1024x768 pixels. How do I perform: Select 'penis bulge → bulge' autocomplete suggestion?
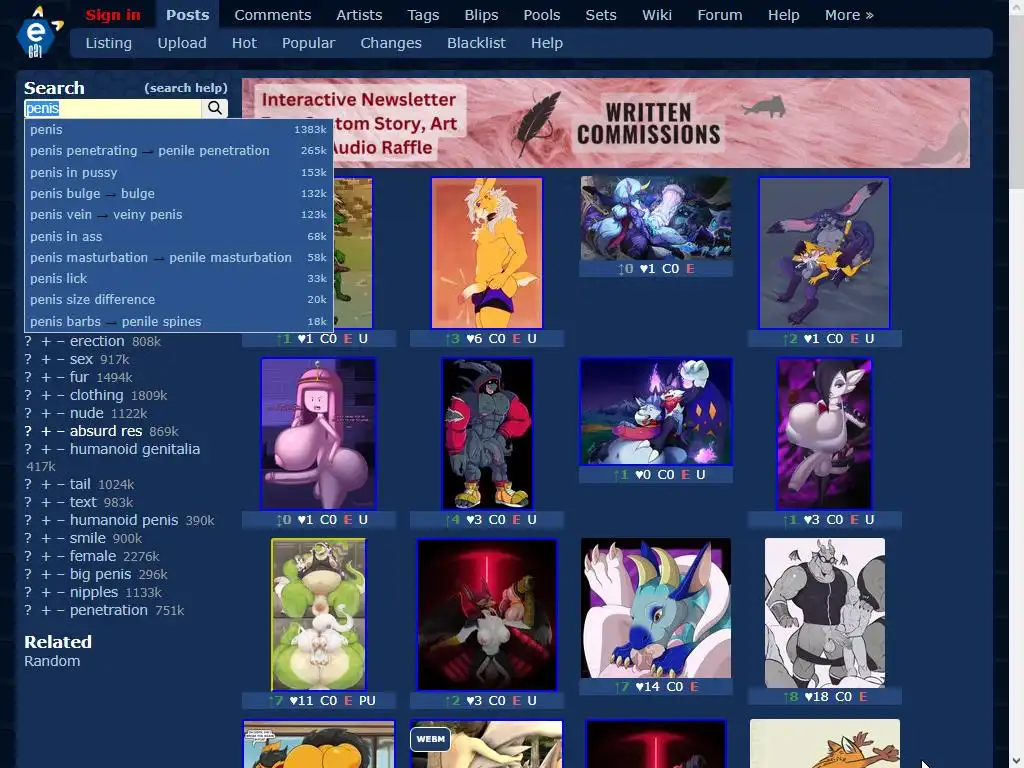178,193
